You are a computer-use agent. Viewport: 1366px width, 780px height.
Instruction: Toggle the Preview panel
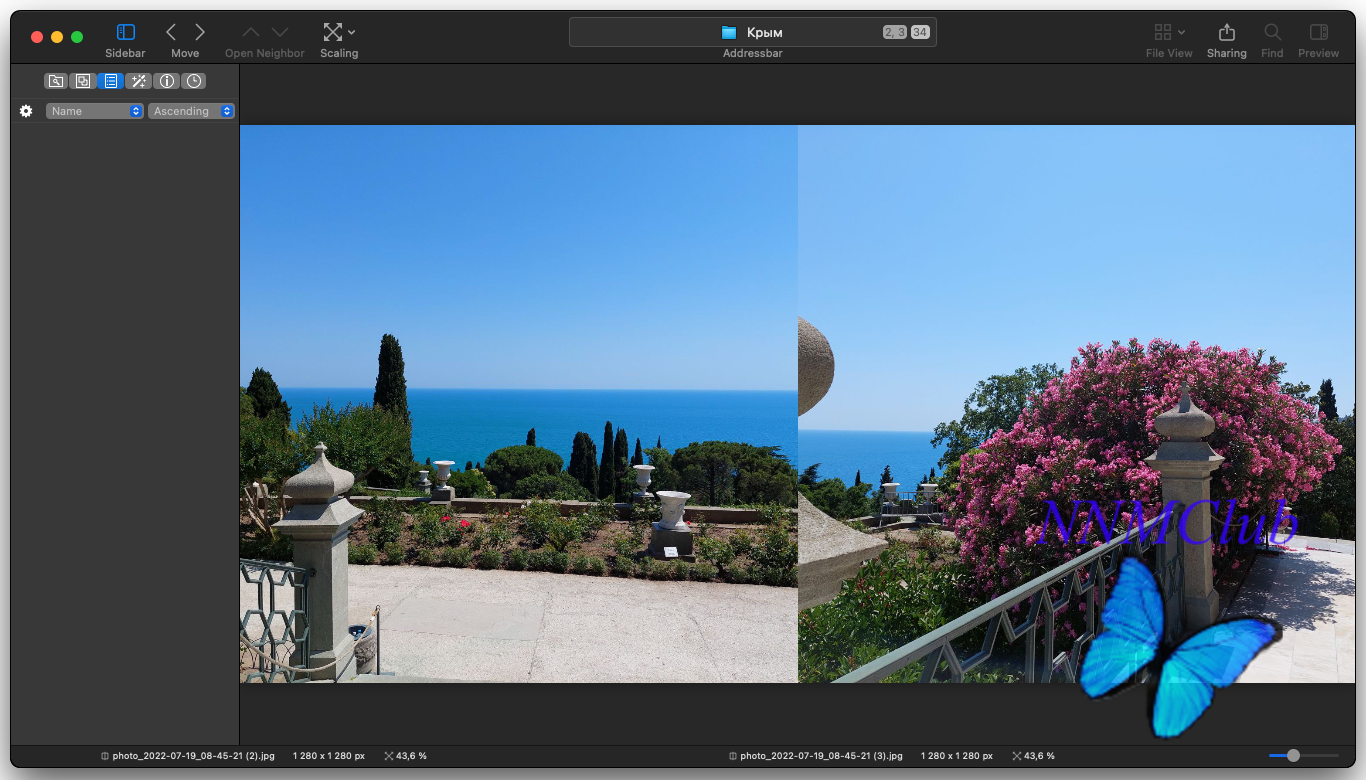1319,32
